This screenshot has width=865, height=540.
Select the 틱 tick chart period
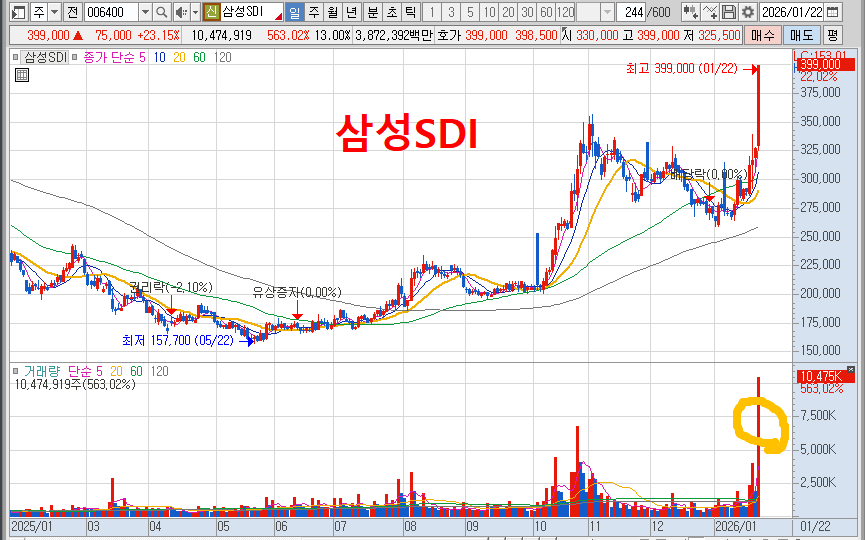[411, 12]
